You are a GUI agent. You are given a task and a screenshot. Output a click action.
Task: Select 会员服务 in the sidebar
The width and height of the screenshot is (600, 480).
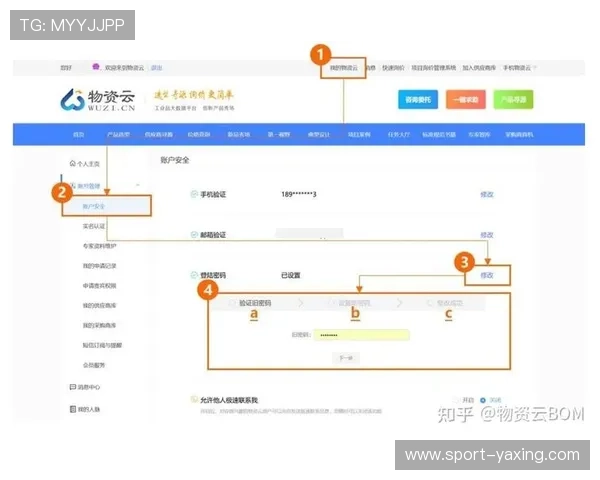click(x=94, y=365)
